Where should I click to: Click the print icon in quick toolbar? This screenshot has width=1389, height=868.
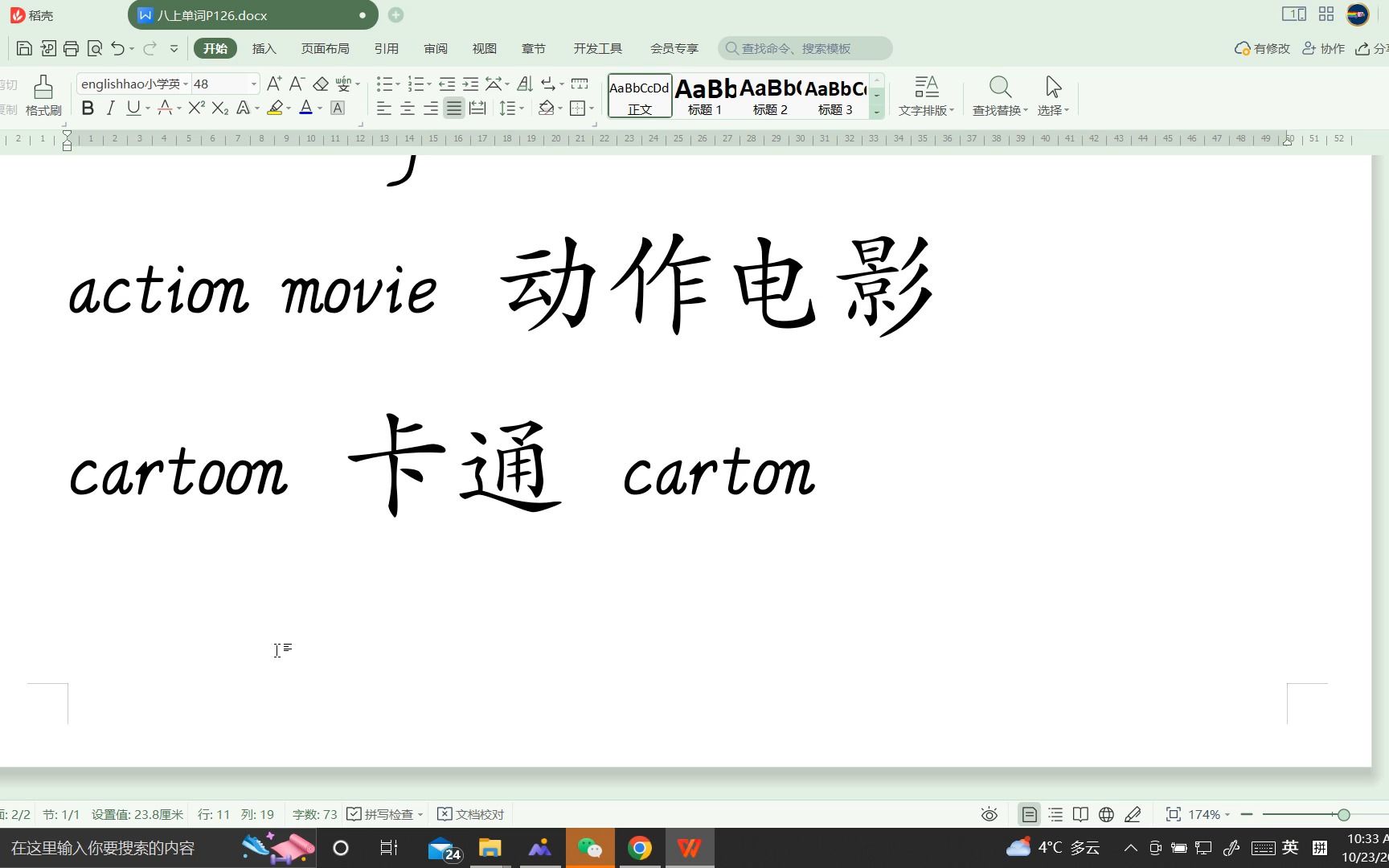[71, 49]
